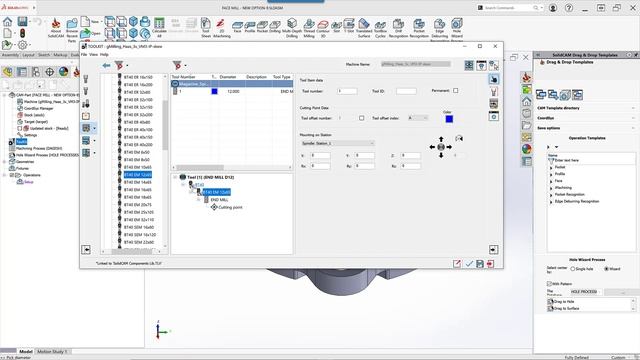Screen dimensions: 640x360
Task: Click blue back arrow in ToolKit
Action: [106, 65]
